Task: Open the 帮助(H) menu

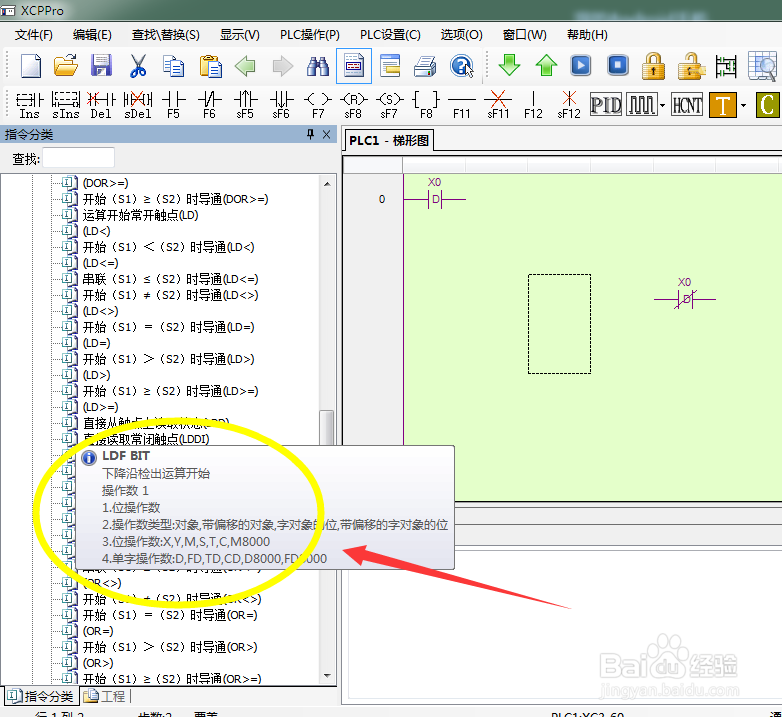Action: [x=587, y=35]
